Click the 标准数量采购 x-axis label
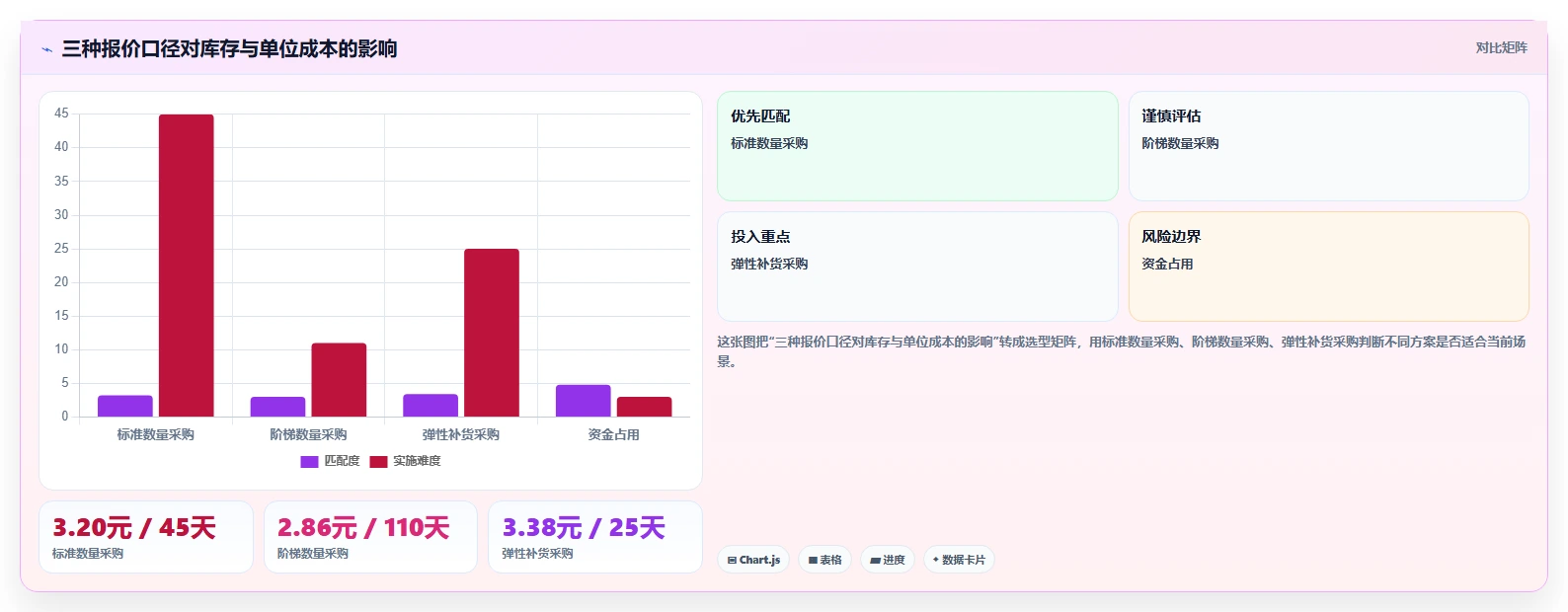This screenshot has height=612, width=1568. [x=156, y=434]
